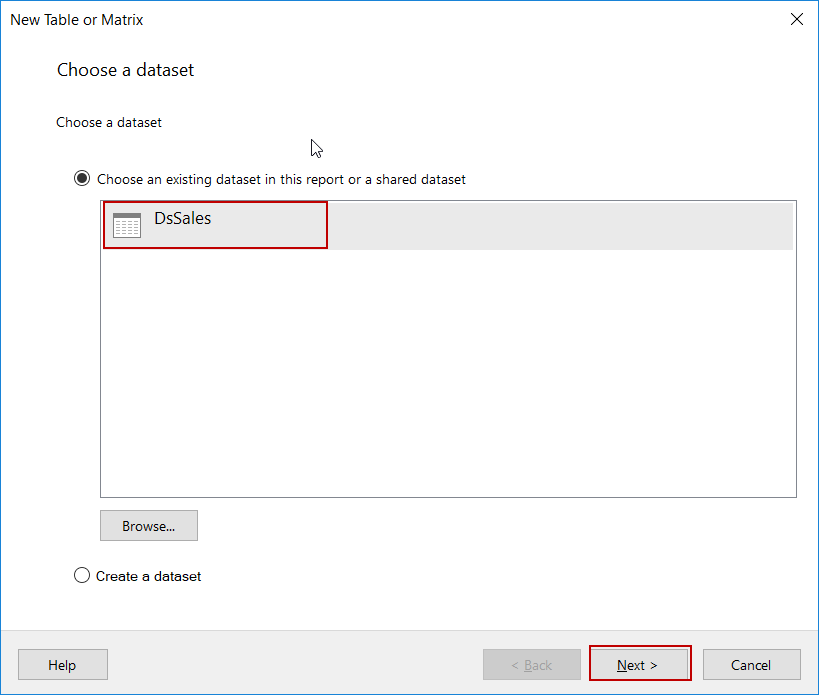The image size is (819, 695).
Task: Select the 'Create a dataset' radio button
Action: (x=82, y=576)
